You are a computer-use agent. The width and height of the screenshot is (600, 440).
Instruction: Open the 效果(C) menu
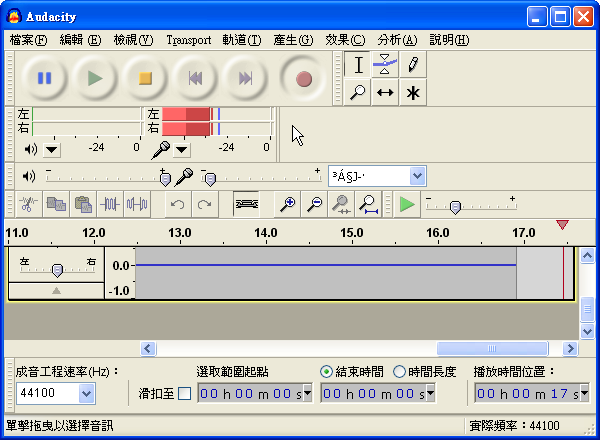[x=345, y=40]
